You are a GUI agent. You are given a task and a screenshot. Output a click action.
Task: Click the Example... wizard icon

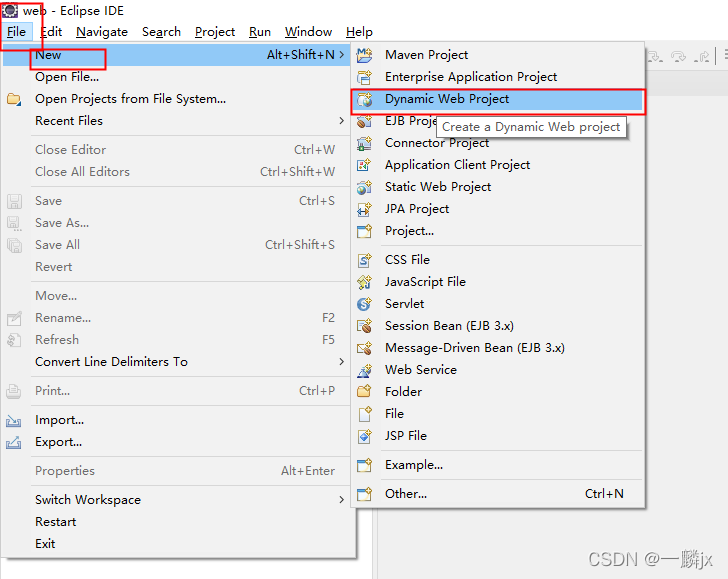click(x=364, y=465)
